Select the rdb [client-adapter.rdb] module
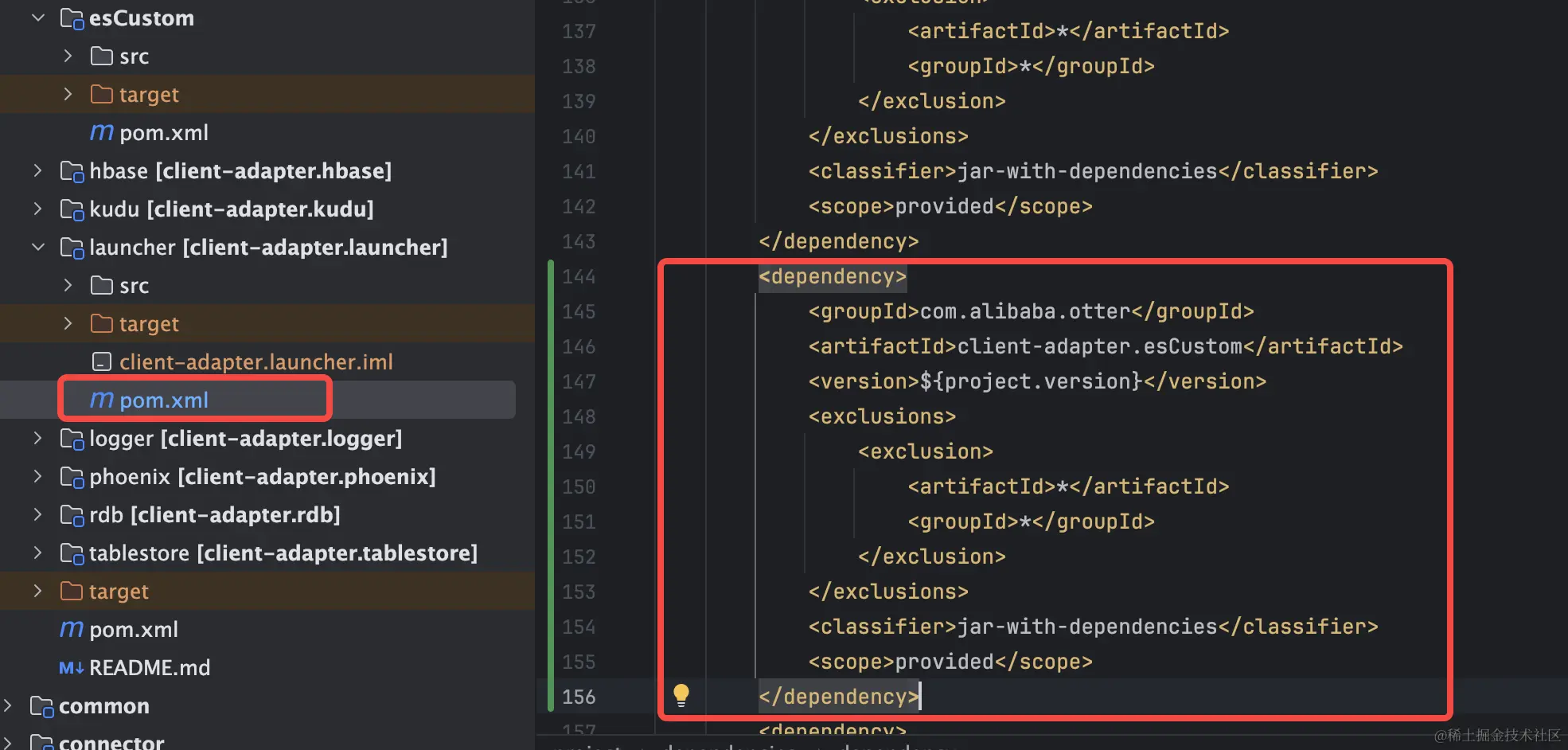The width and height of the screenshot is (1568, 750). (x=214, y=514)
